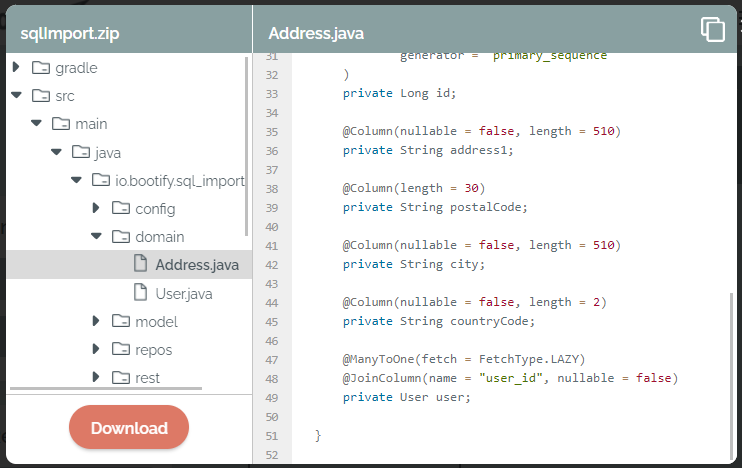Select the repos folder label
The height and width of the screenshot is (468, 742).
154,350
